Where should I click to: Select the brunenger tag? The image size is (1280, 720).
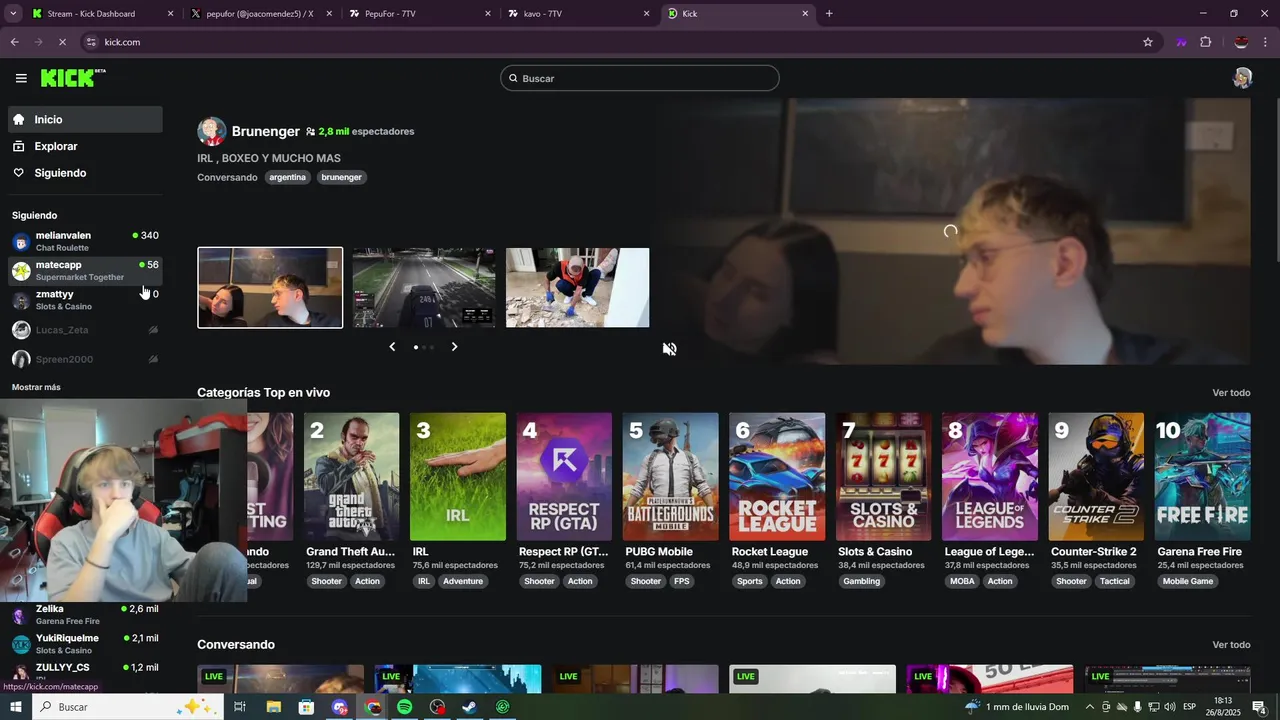[x=341, y=177]
